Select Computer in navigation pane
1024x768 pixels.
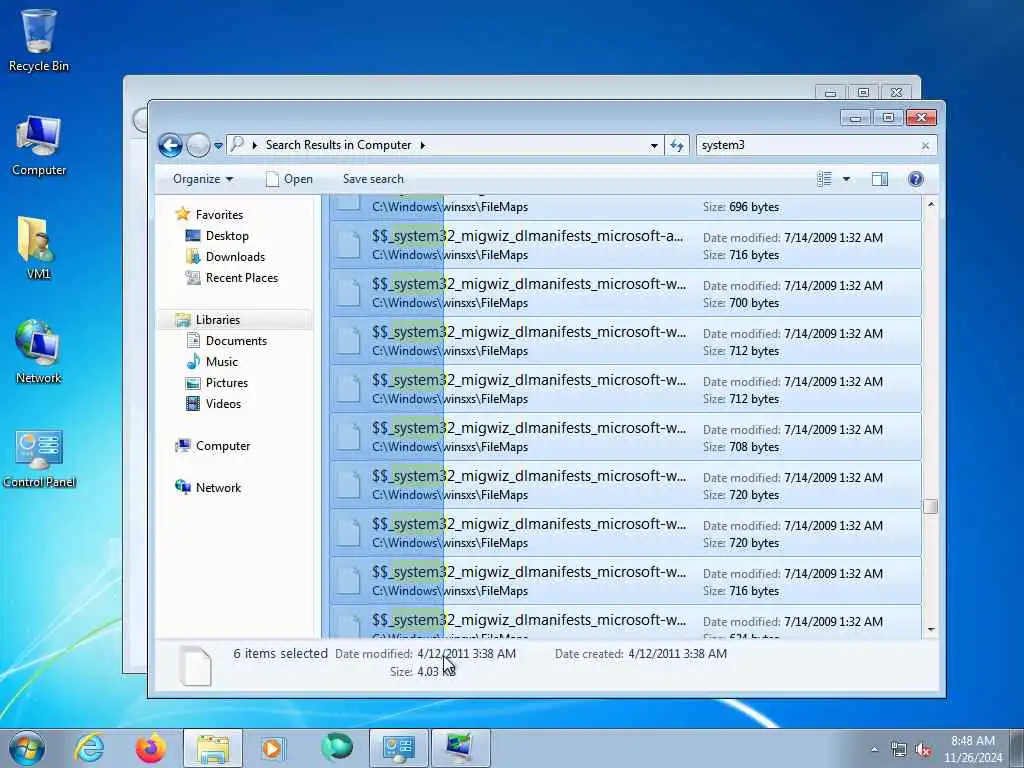pyautogui.click(x=223, y=446)
